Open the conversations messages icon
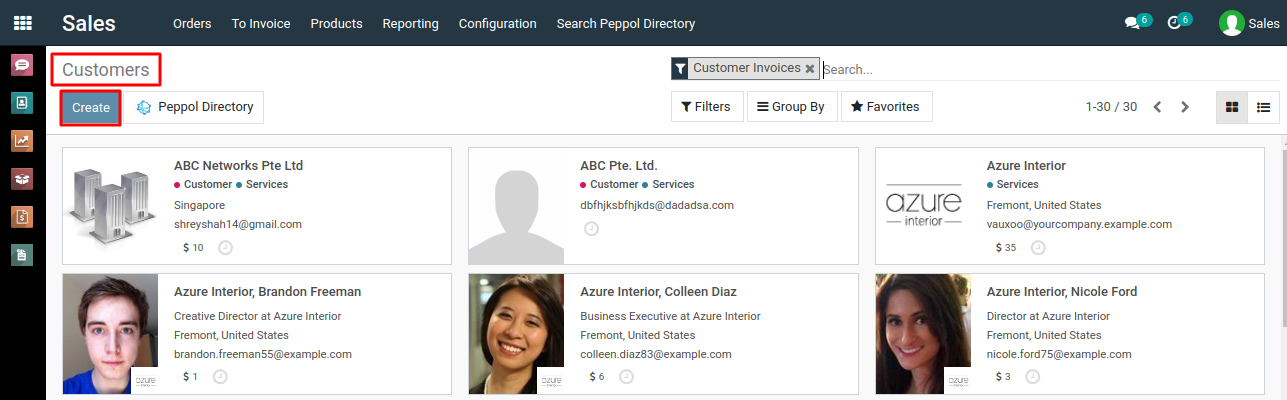The height and width of the screenshot is (400, 1287). (x=1132, y=23)
